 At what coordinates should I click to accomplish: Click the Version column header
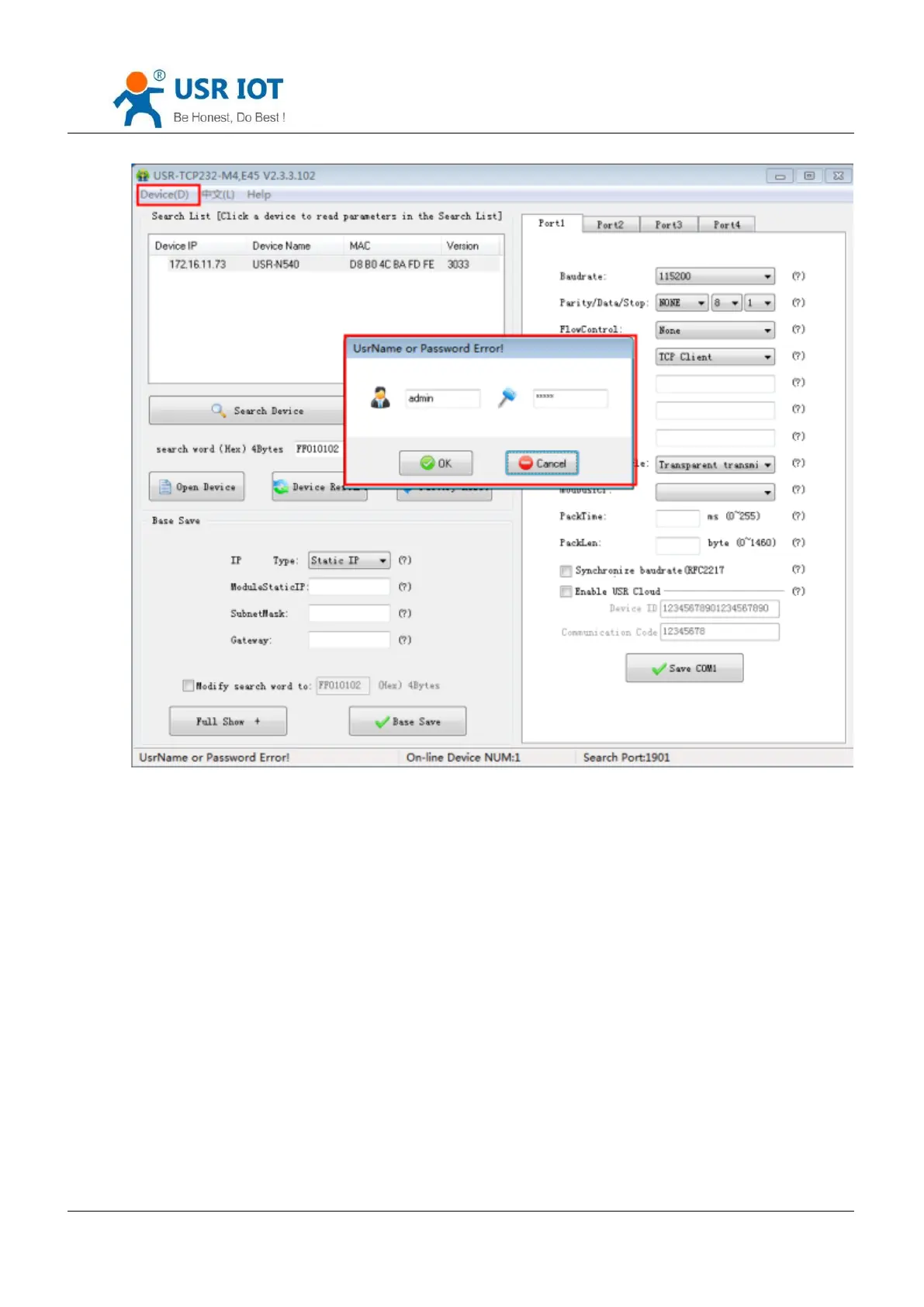pyautogui.click(x=470, y=246)
